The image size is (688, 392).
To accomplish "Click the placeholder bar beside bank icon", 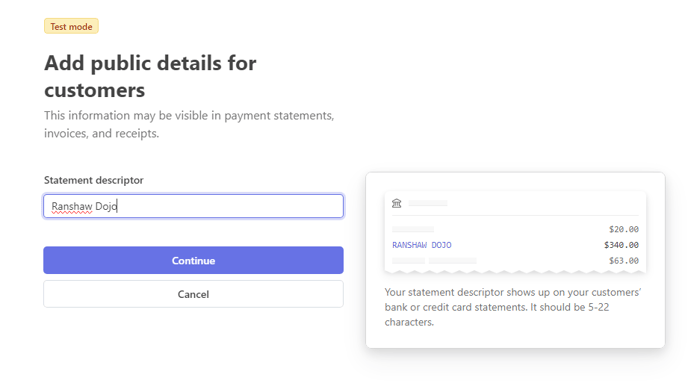I will coord(428,203).
